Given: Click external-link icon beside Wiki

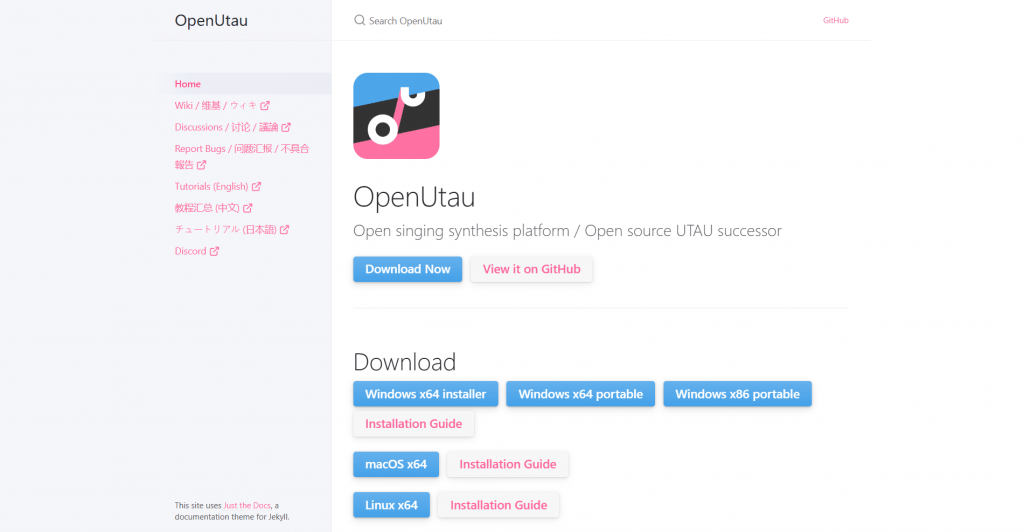Looking at the screenshot, I should 264,106.
